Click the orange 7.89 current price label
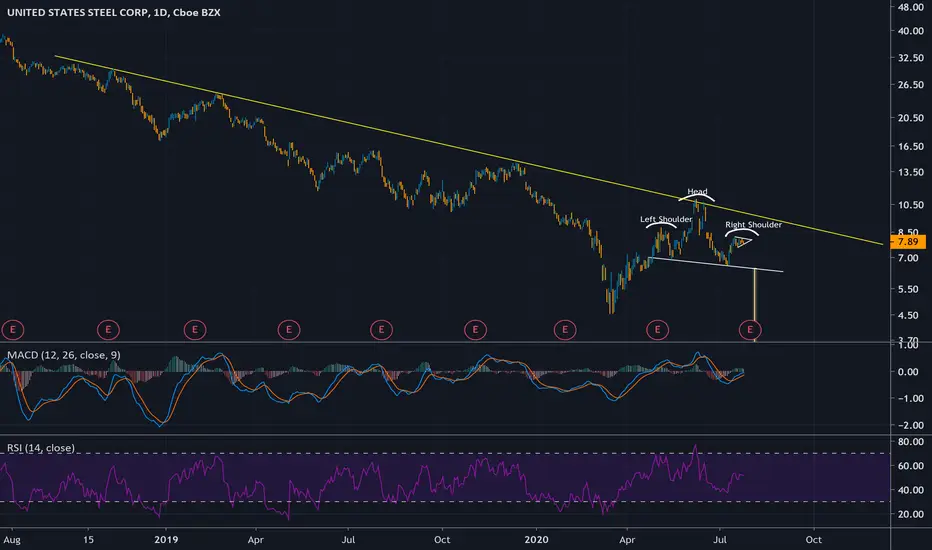The width and height of the screenshot is (932, 550). pos(908,242)
